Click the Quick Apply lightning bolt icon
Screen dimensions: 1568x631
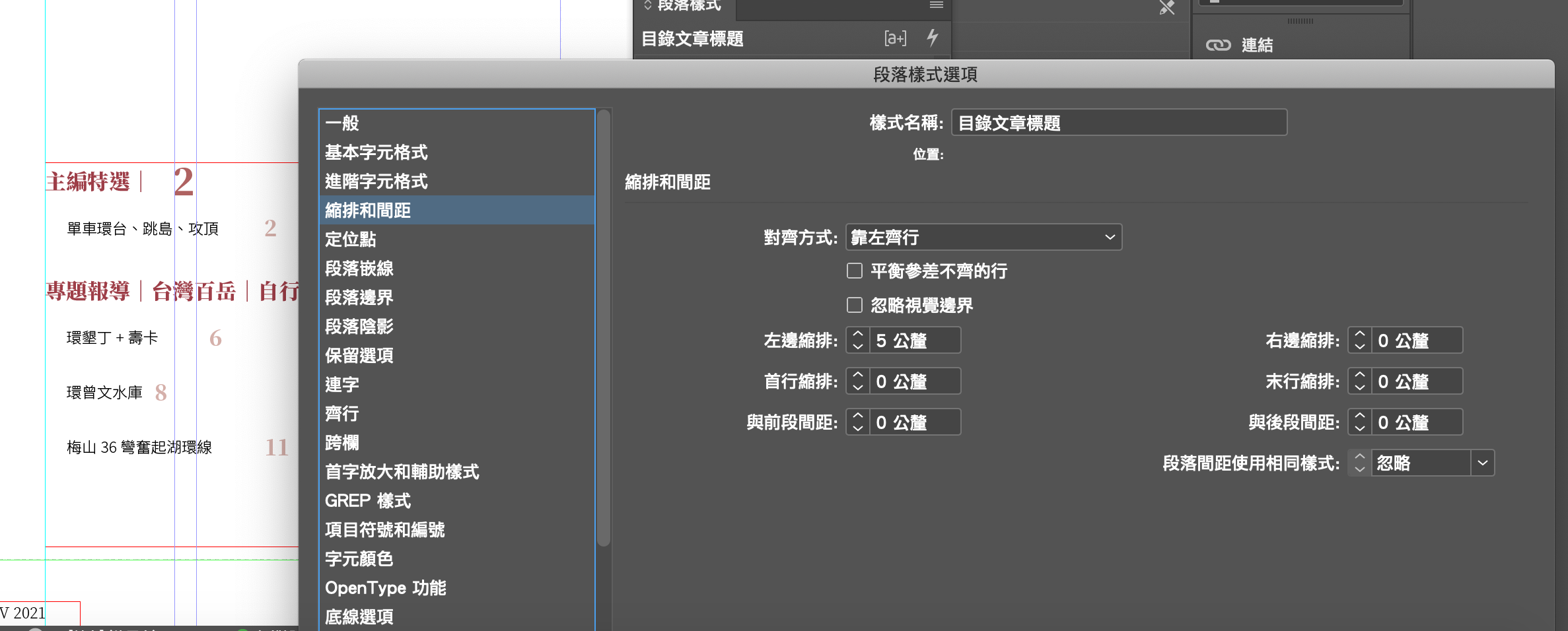coord(932,38)
